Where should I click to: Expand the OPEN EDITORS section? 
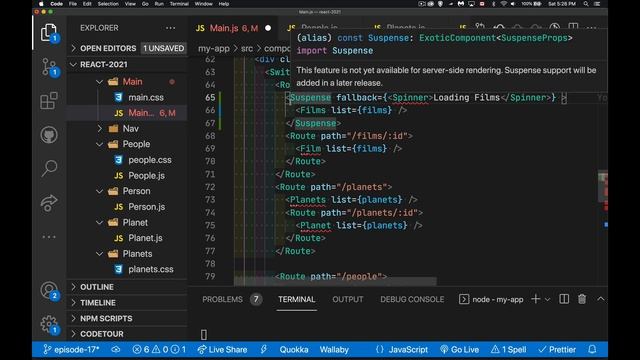point(108,49)
